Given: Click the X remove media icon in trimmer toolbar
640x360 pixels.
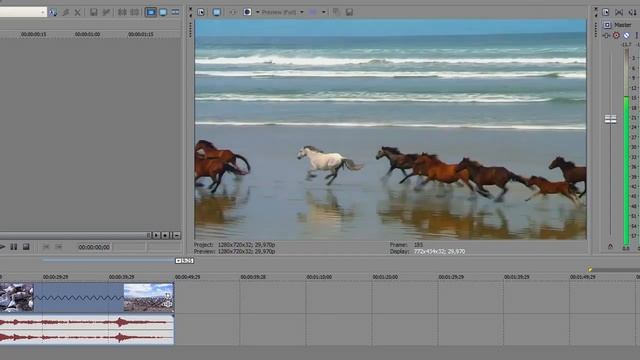Looking at the screenshot, I should pyautogui.click(x=78, y=13).
